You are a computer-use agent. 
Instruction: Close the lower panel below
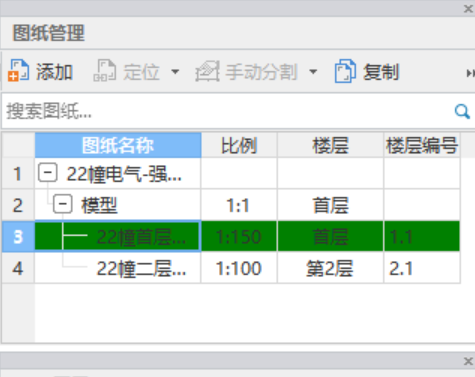[x=468, y=361]
